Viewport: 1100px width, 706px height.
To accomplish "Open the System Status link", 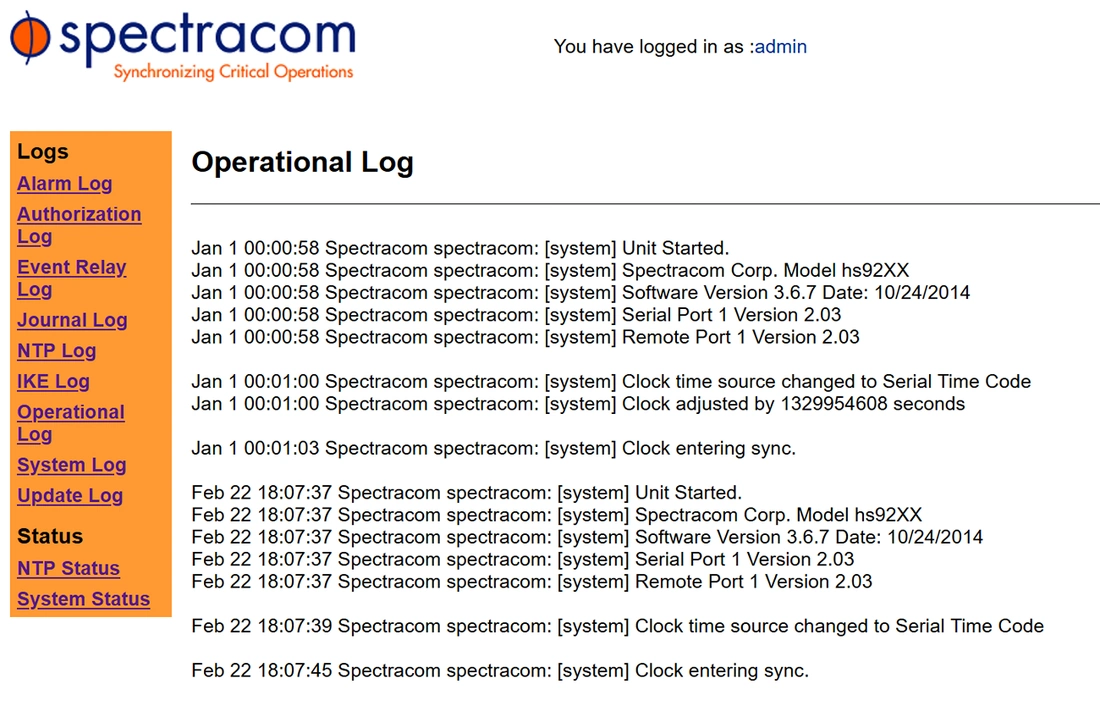I will tap(83, 599).
